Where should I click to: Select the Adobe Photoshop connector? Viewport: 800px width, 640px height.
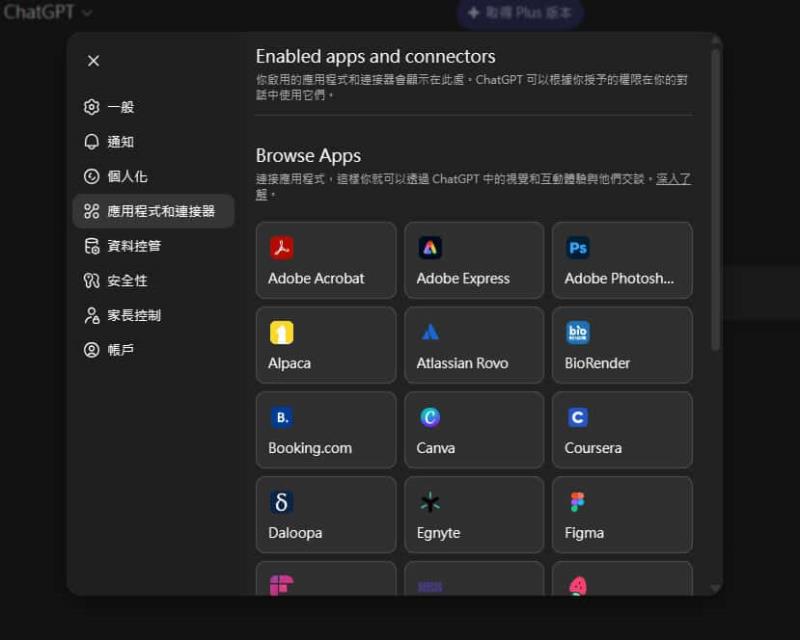point(621,260)
